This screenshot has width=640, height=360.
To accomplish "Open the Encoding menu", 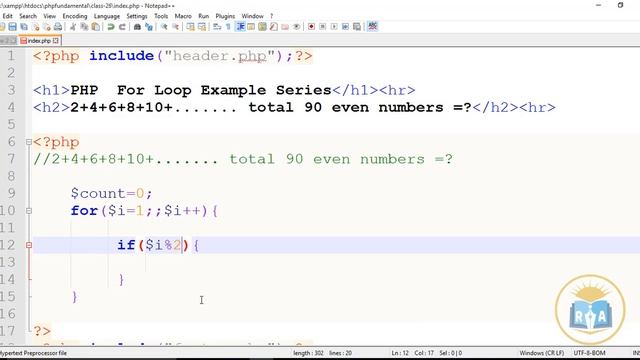I will pos(75,16).
